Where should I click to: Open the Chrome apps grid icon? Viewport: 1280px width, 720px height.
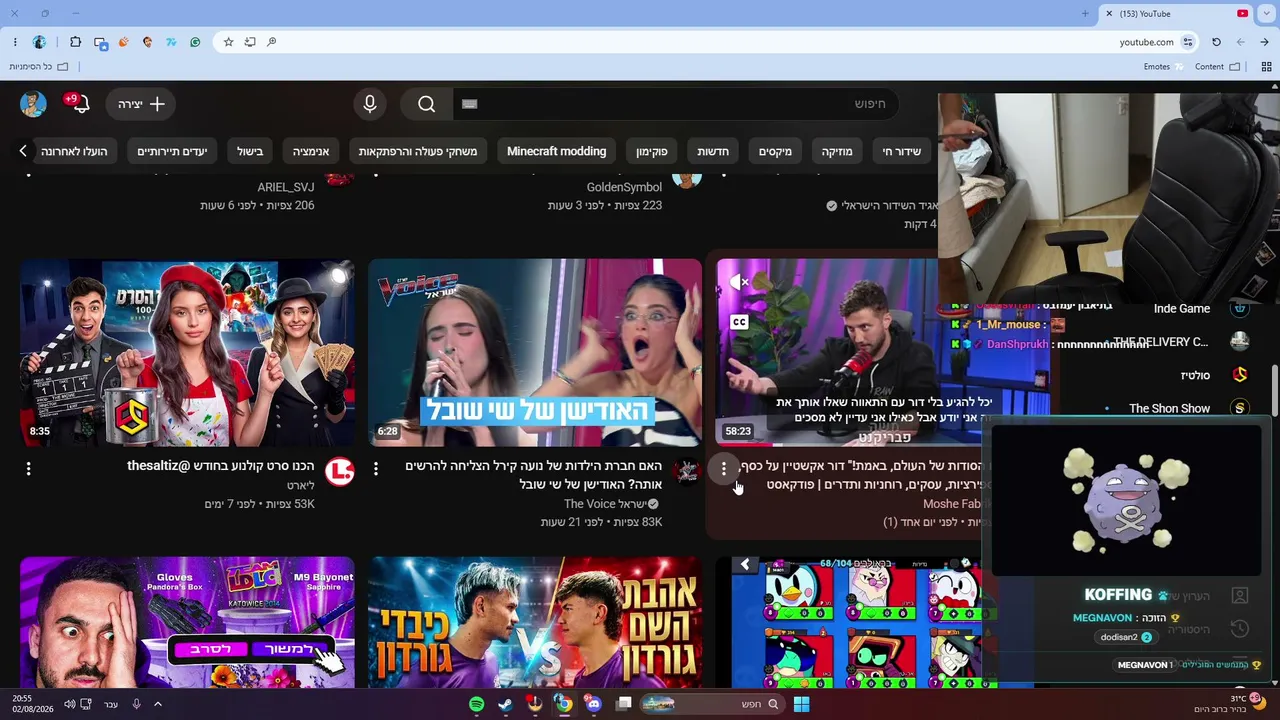pyautogui.click(x=1267, y=67)
